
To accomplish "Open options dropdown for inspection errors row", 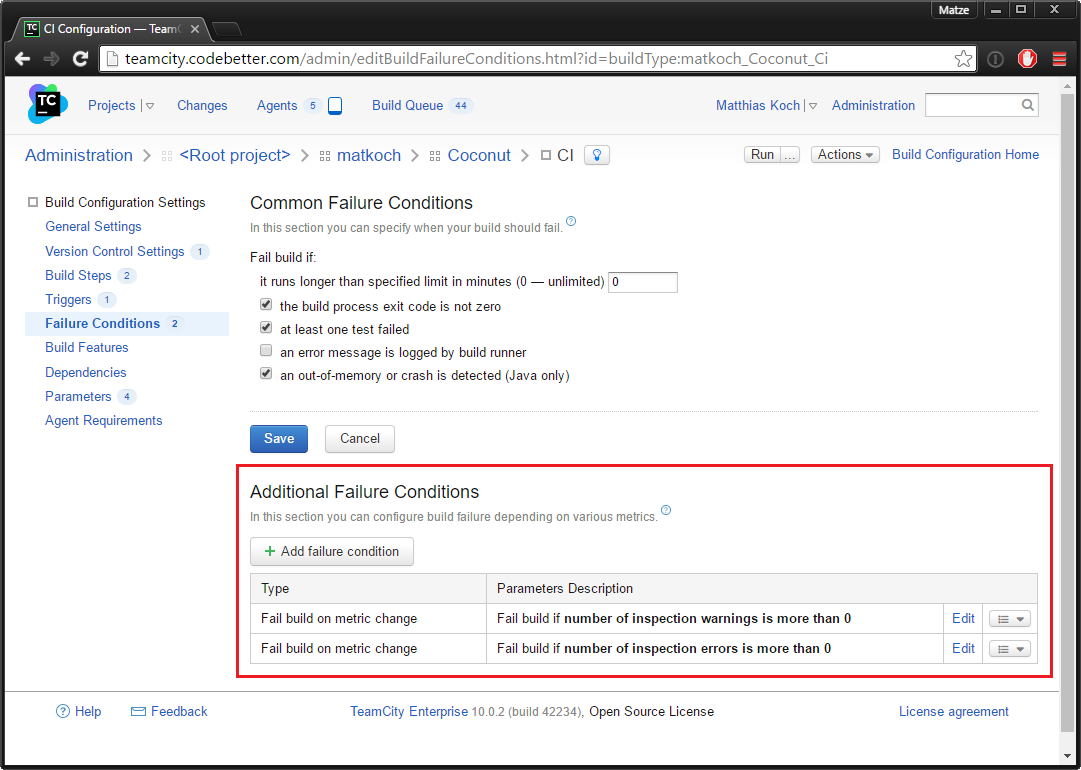I will tap(1010, 649).
